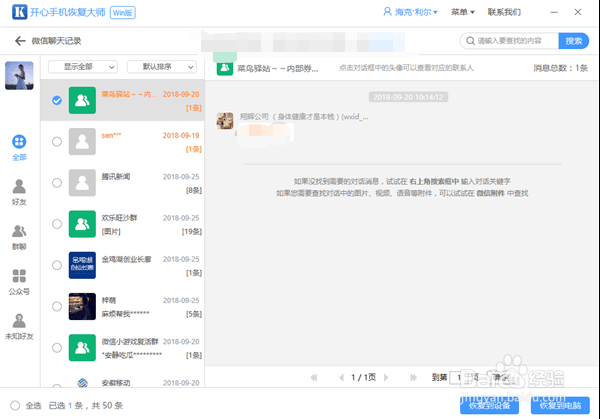Image resolution: width=600 pixels, height=419 pixels.
Task: Click the 安徽移动 logo avatar
Action: point(82,382)
